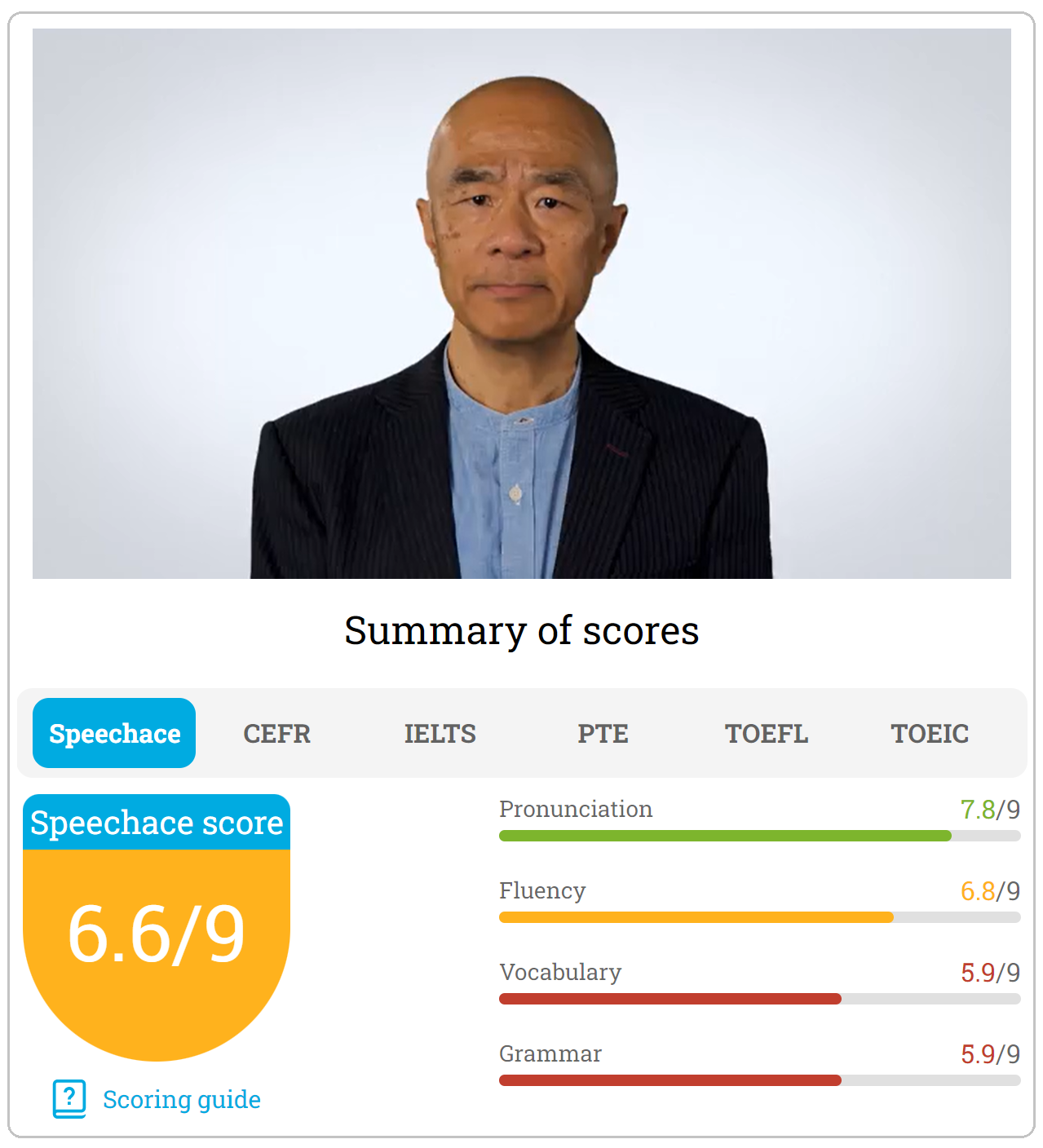Open the Scoring guide
This screenshot has height=1148, width=1043.
point(181,1099)
